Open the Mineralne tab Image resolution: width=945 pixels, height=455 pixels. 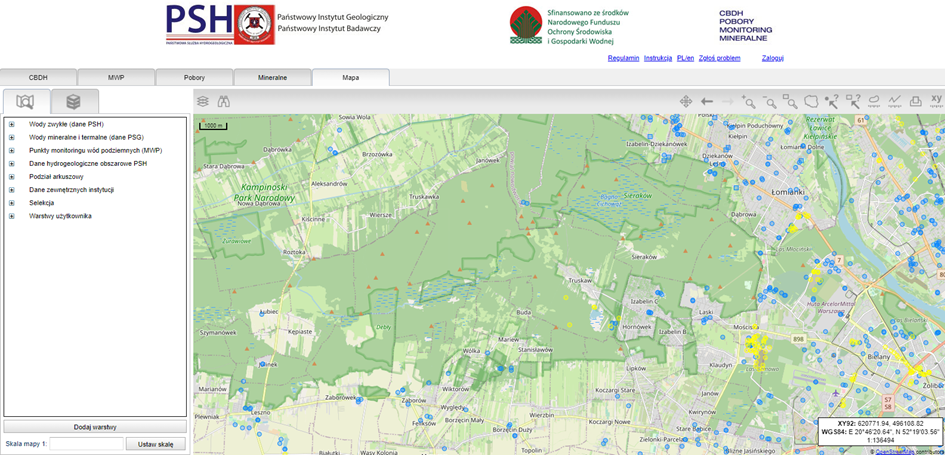[272, 77]
